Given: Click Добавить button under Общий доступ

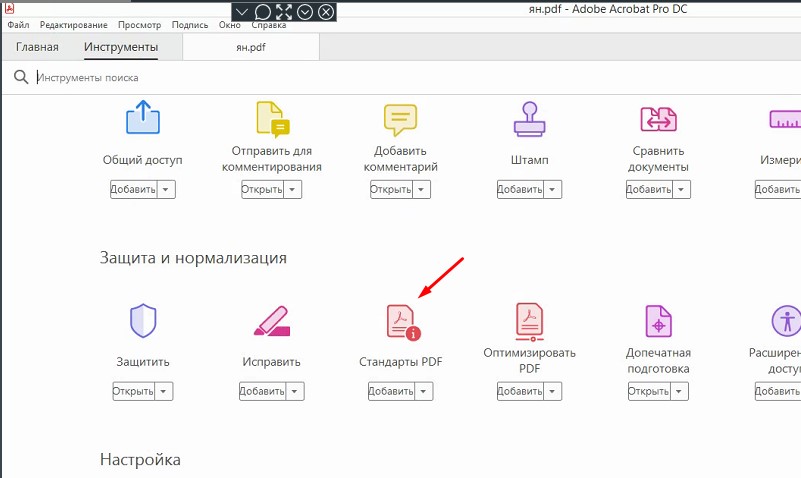Looking at the screenshot, I should [134, 189].
